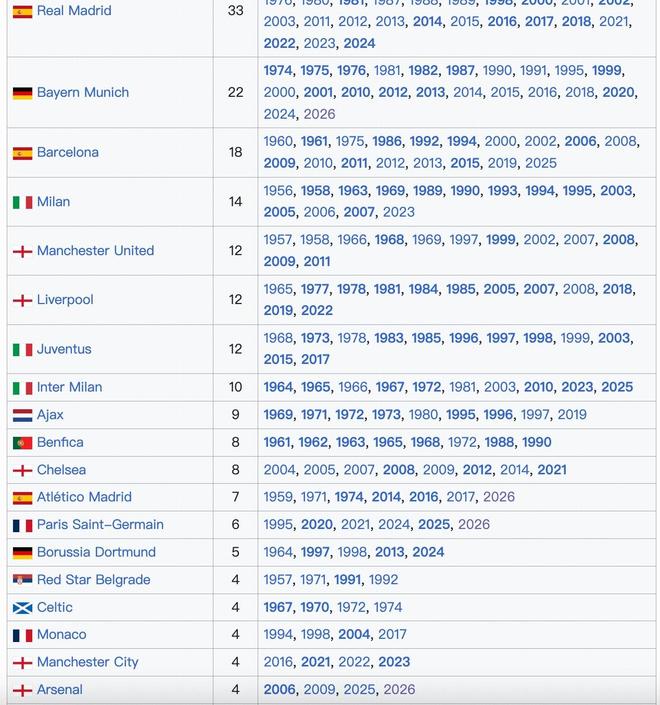This screenshot has width=660, height=705.
Task: Select the Scottish flag beside Celtic
Action: tap(22, 608)
